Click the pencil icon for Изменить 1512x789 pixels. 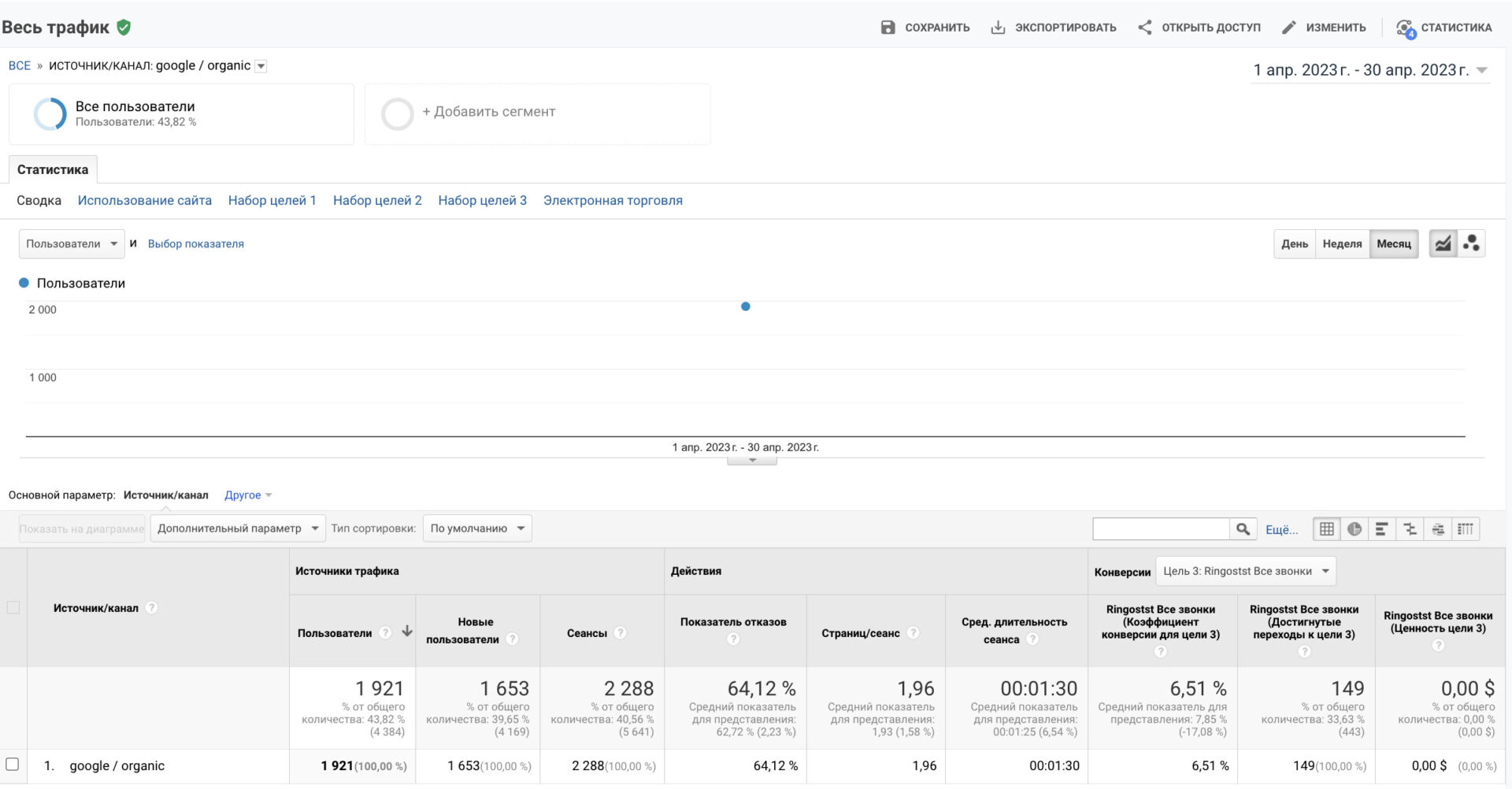[x=1288, y=28]
